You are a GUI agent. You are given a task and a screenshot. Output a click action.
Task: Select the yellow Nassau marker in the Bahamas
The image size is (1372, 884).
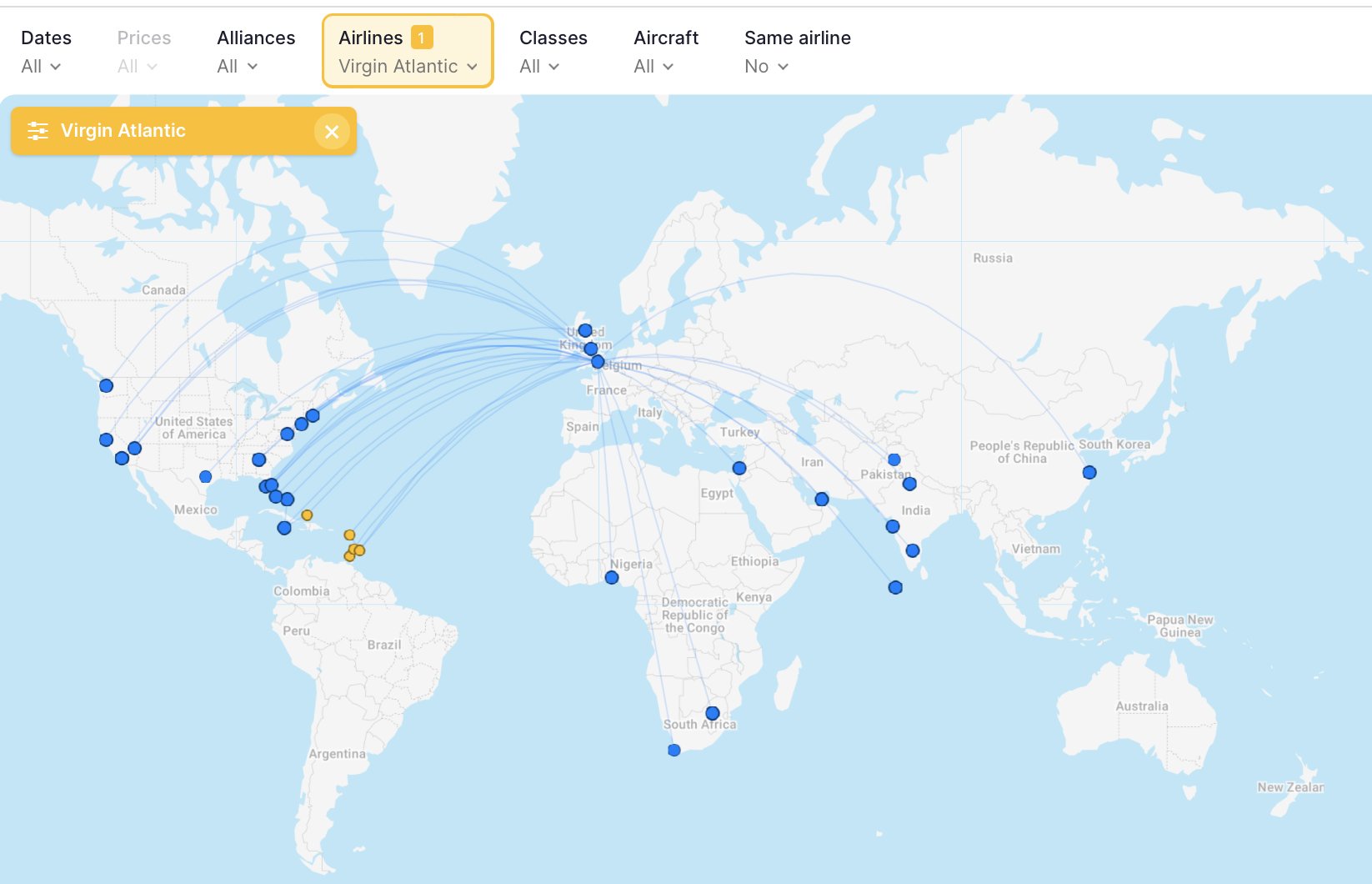(x=307, y=515)
